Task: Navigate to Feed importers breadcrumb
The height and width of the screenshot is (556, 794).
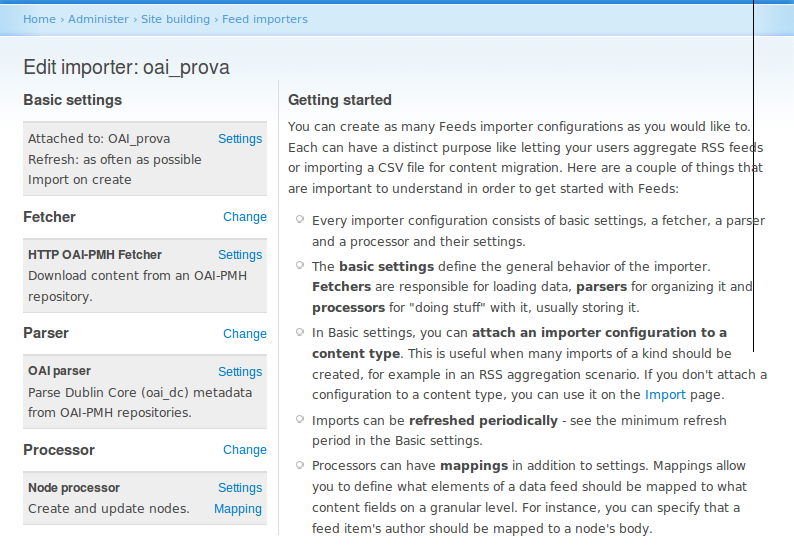Action: [265, 19]
